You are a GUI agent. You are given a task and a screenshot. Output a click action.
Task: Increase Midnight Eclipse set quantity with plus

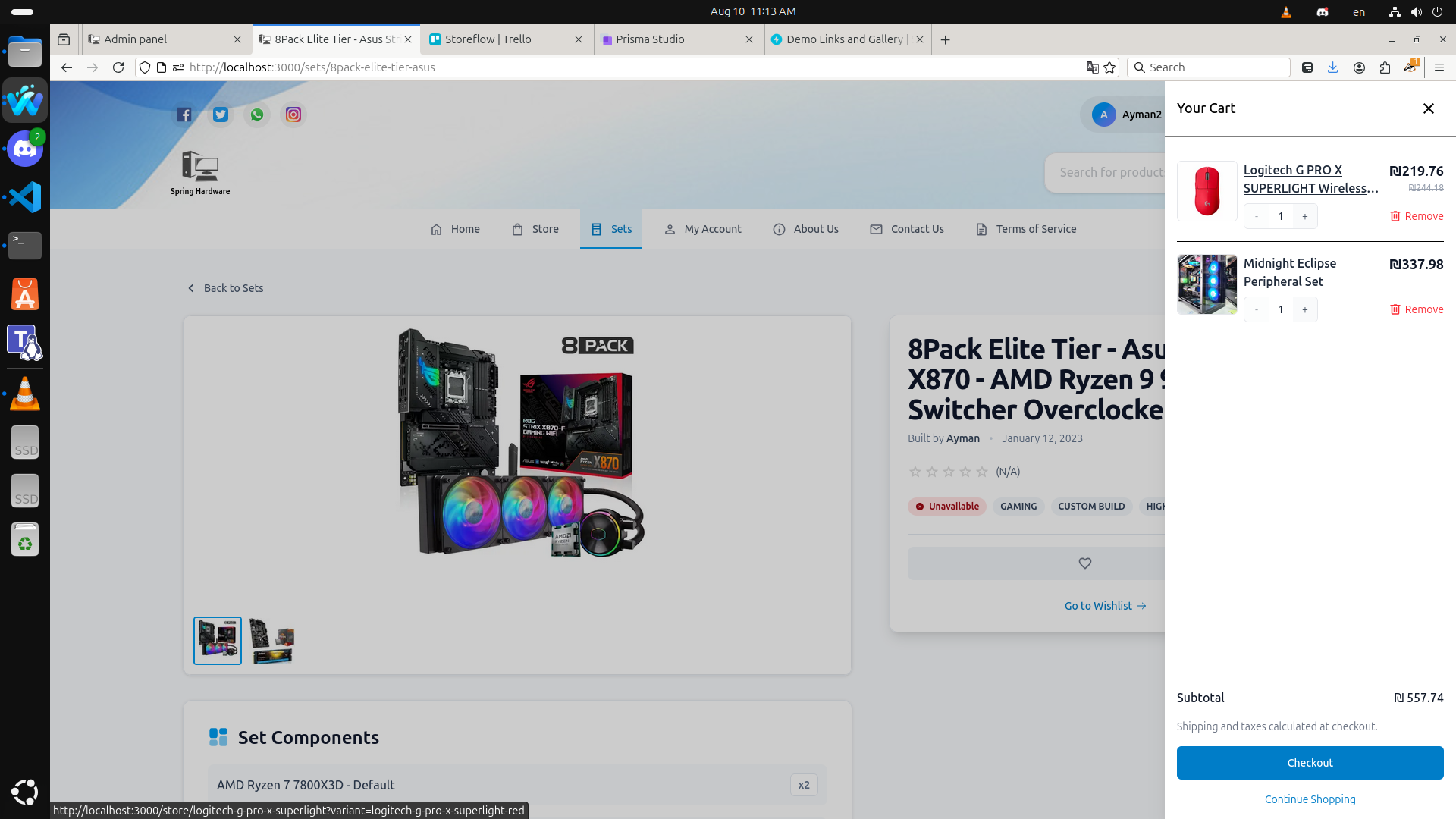coord(1305,309)
